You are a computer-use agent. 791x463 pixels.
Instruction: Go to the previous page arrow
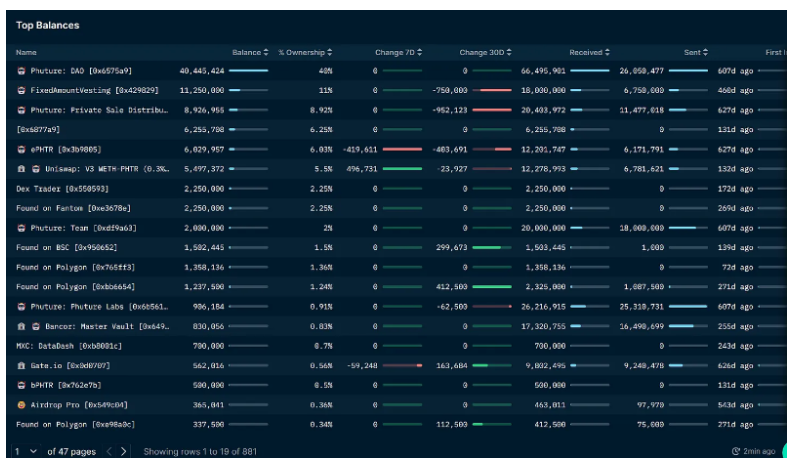click(x=109, y=451)
